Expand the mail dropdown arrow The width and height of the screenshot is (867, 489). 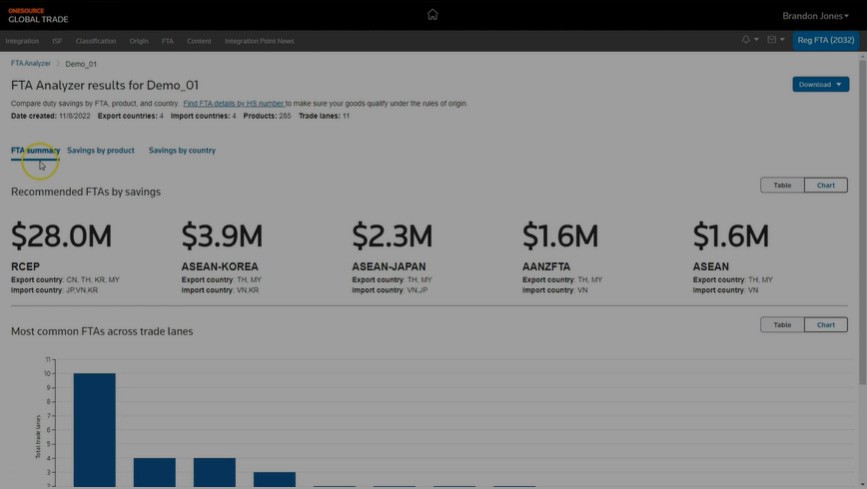782,40
